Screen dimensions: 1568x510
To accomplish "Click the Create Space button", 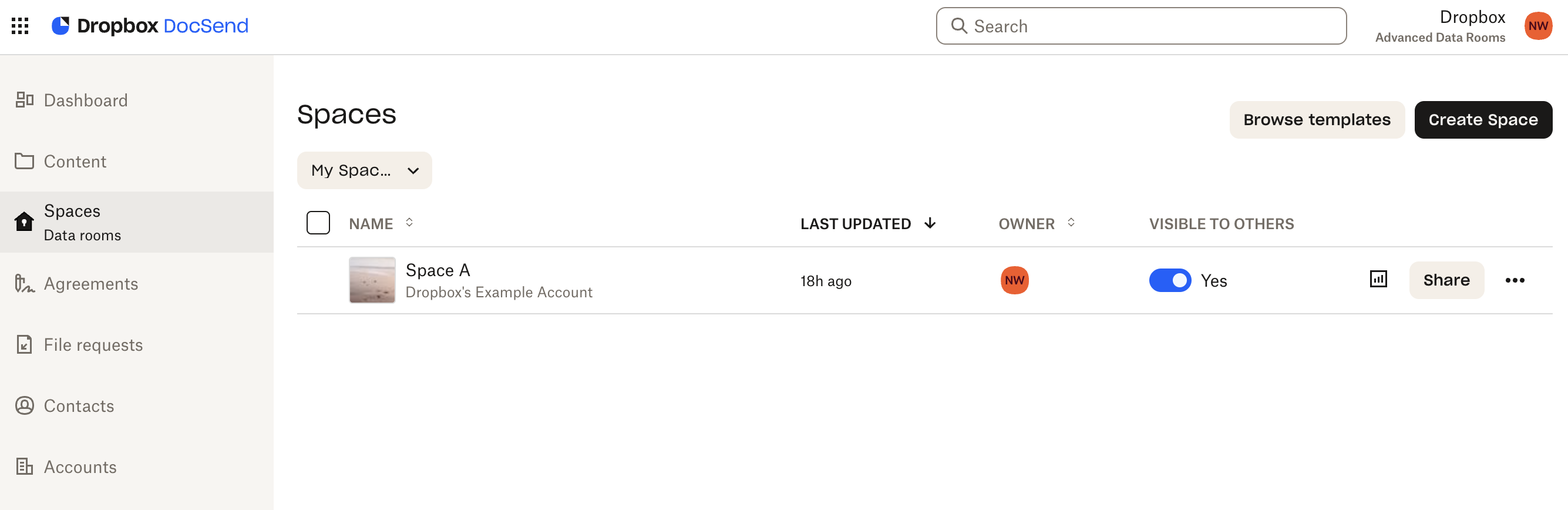I will [x=1483, y=120].
